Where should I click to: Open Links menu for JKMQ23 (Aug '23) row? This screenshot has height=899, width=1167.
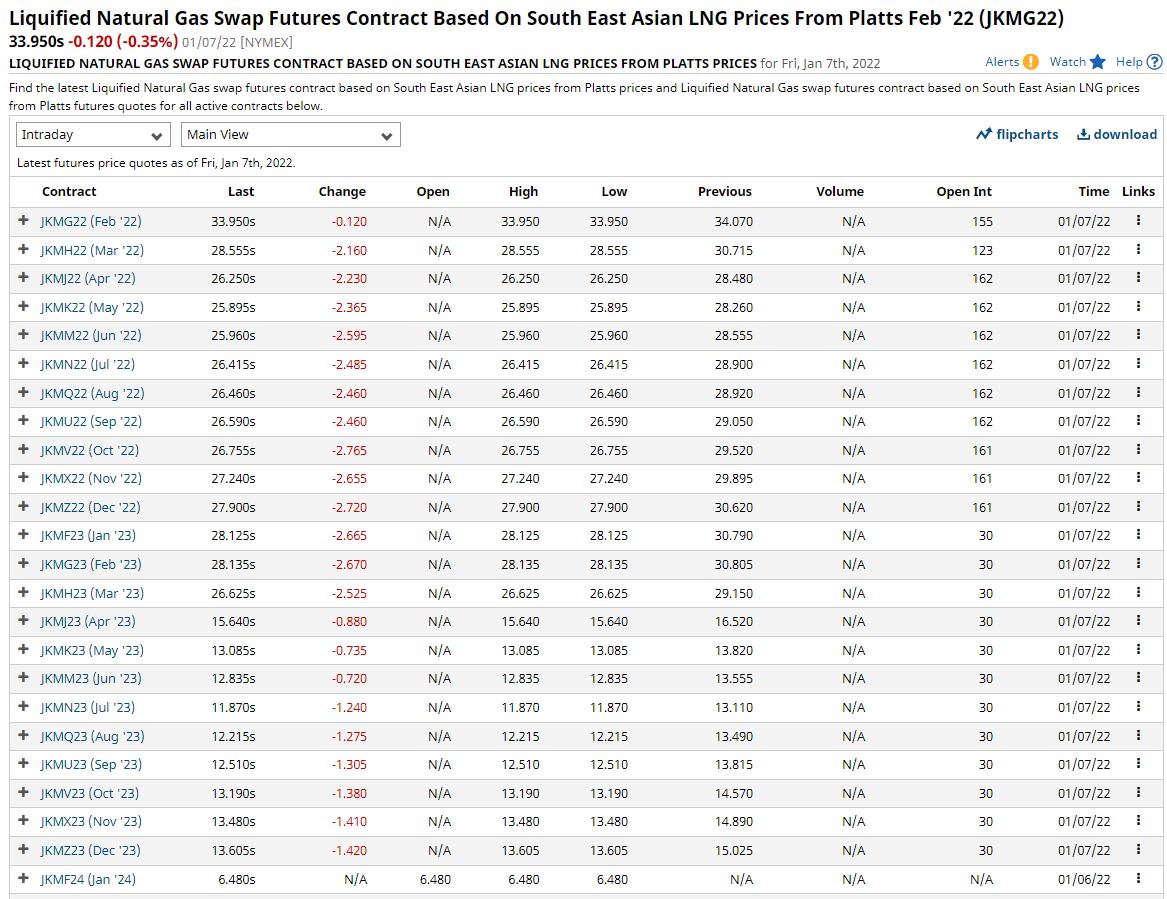1138,735
